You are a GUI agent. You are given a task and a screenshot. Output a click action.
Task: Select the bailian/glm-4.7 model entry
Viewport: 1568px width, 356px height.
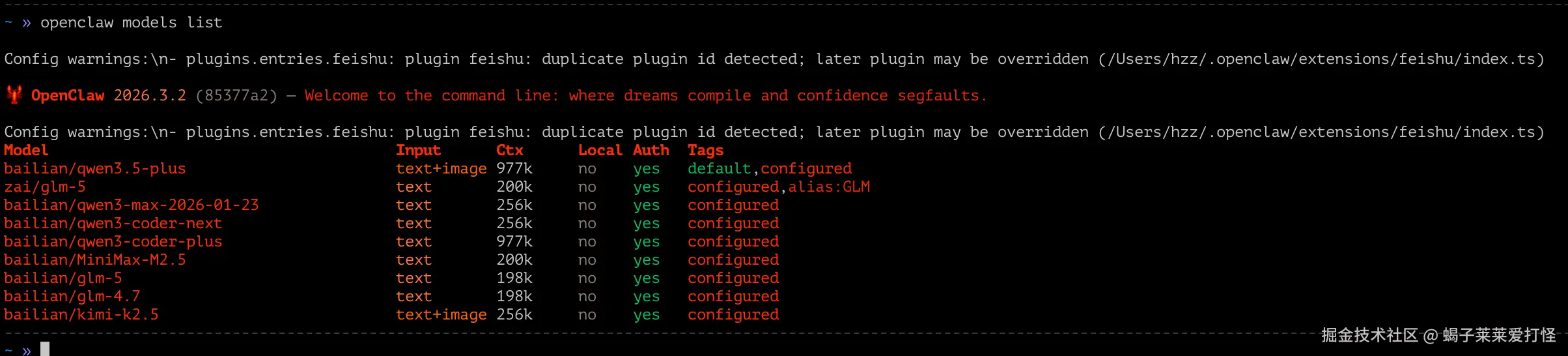point(72,297)
